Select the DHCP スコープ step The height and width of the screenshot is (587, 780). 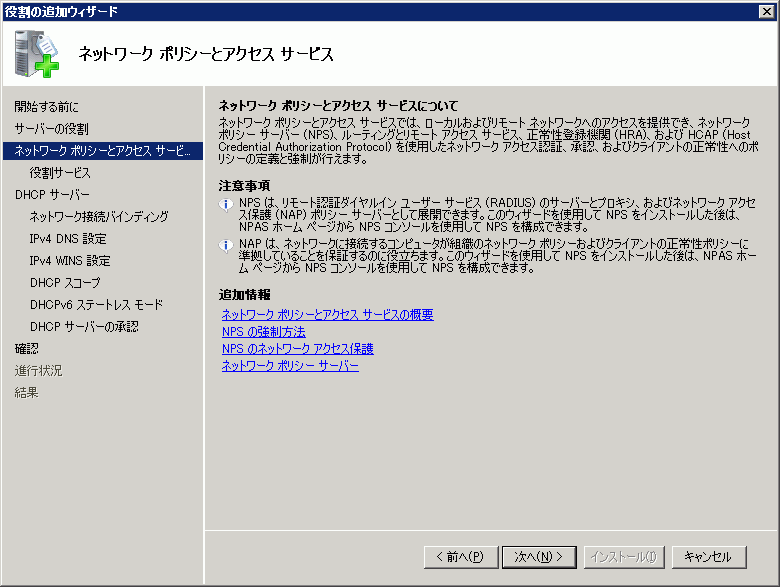click(65, 283)
